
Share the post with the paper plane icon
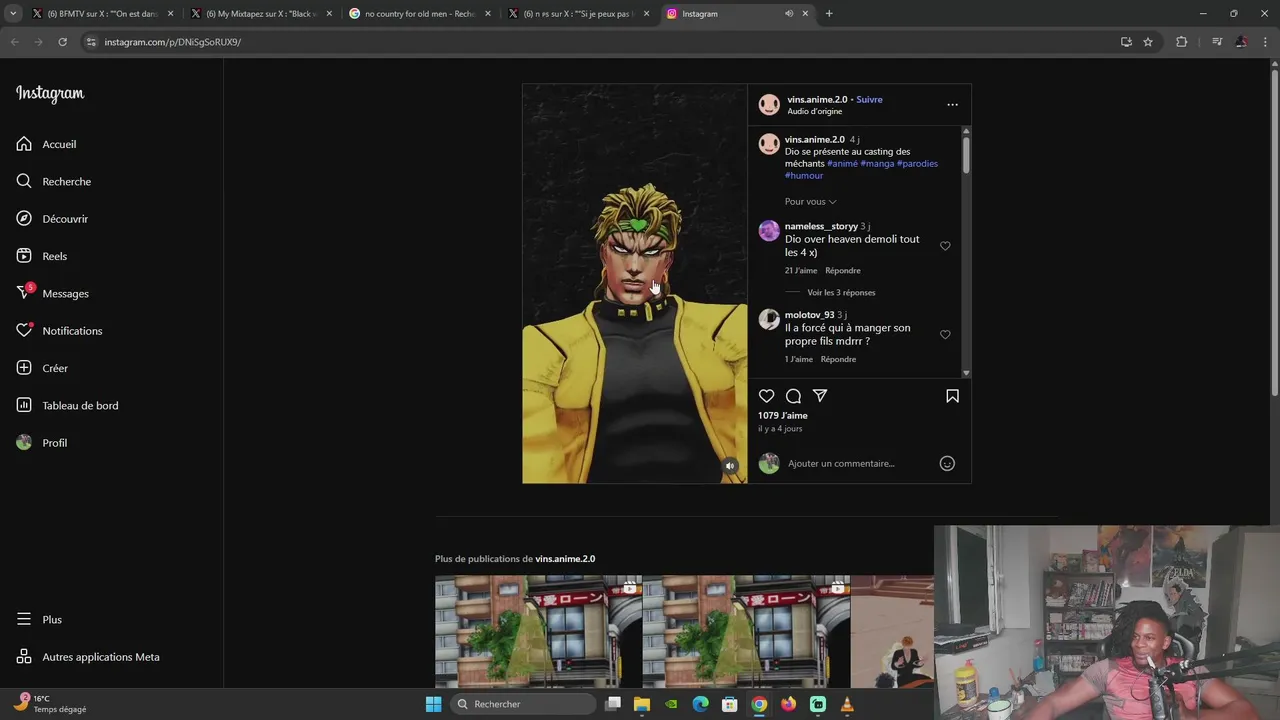tap(820, 396)
